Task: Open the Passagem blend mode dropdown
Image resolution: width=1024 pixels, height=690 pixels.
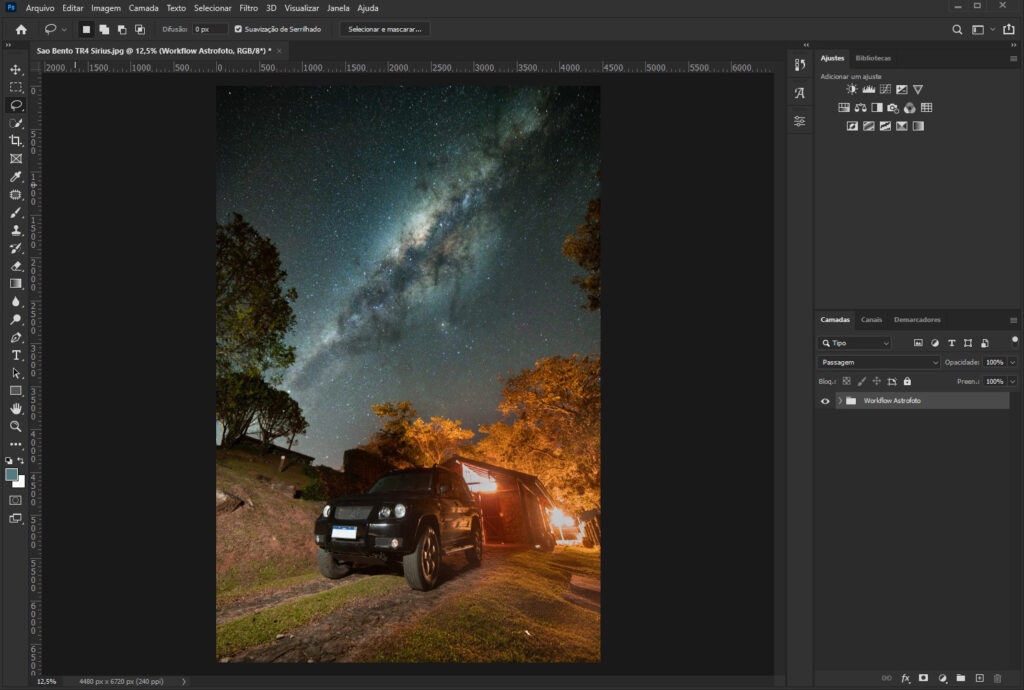Action: [x=879, y=362]
